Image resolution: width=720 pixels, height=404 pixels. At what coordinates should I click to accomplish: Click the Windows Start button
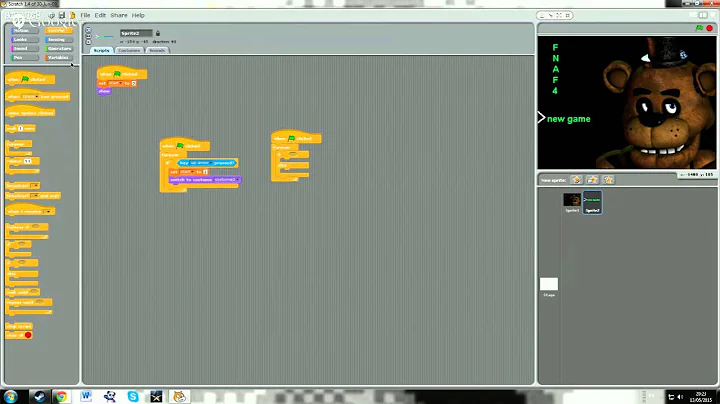tap(10, 396)
